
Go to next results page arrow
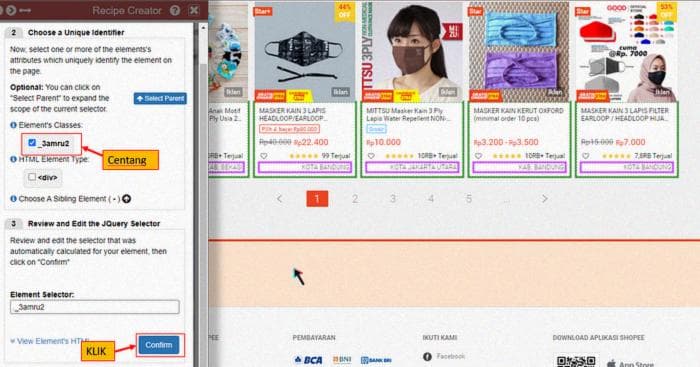pyautogui.click(x=544, y=199)
